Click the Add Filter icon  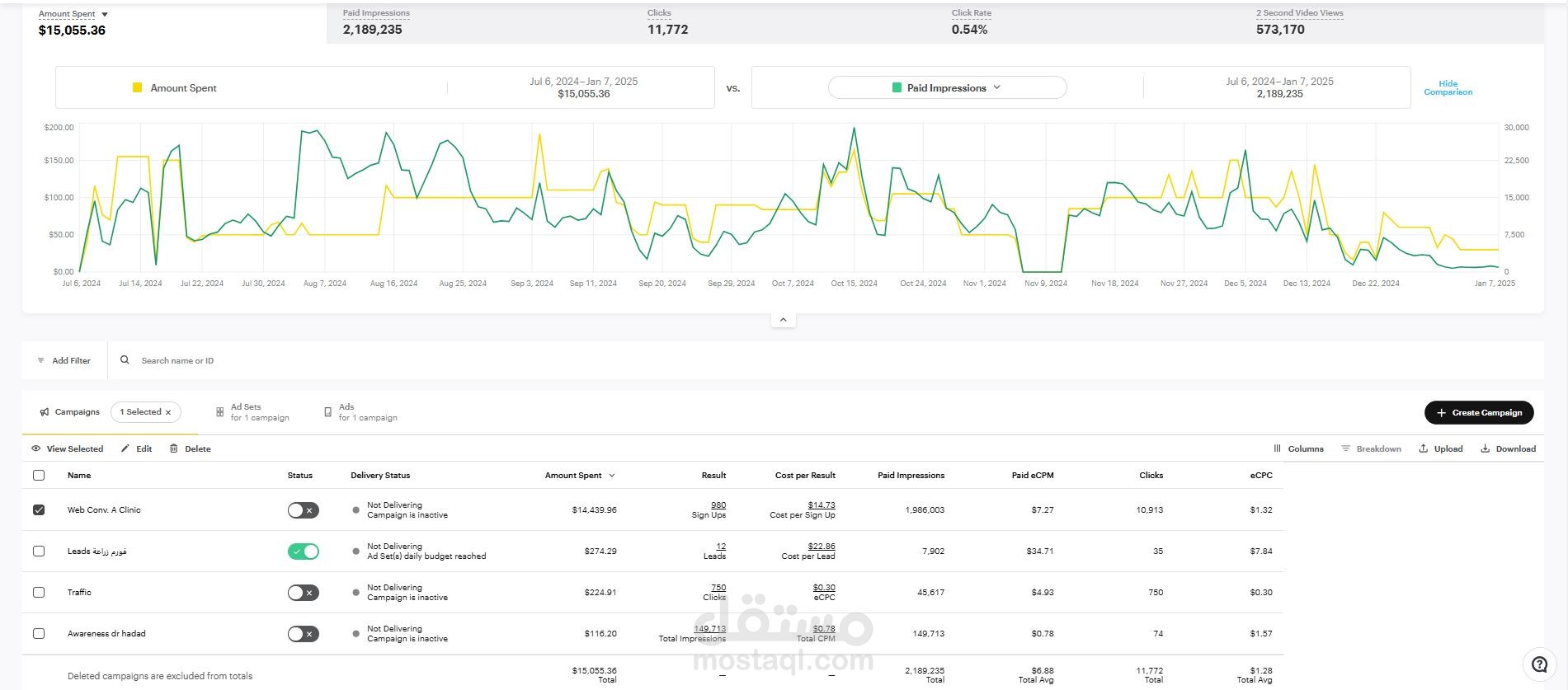pos(41,360)
